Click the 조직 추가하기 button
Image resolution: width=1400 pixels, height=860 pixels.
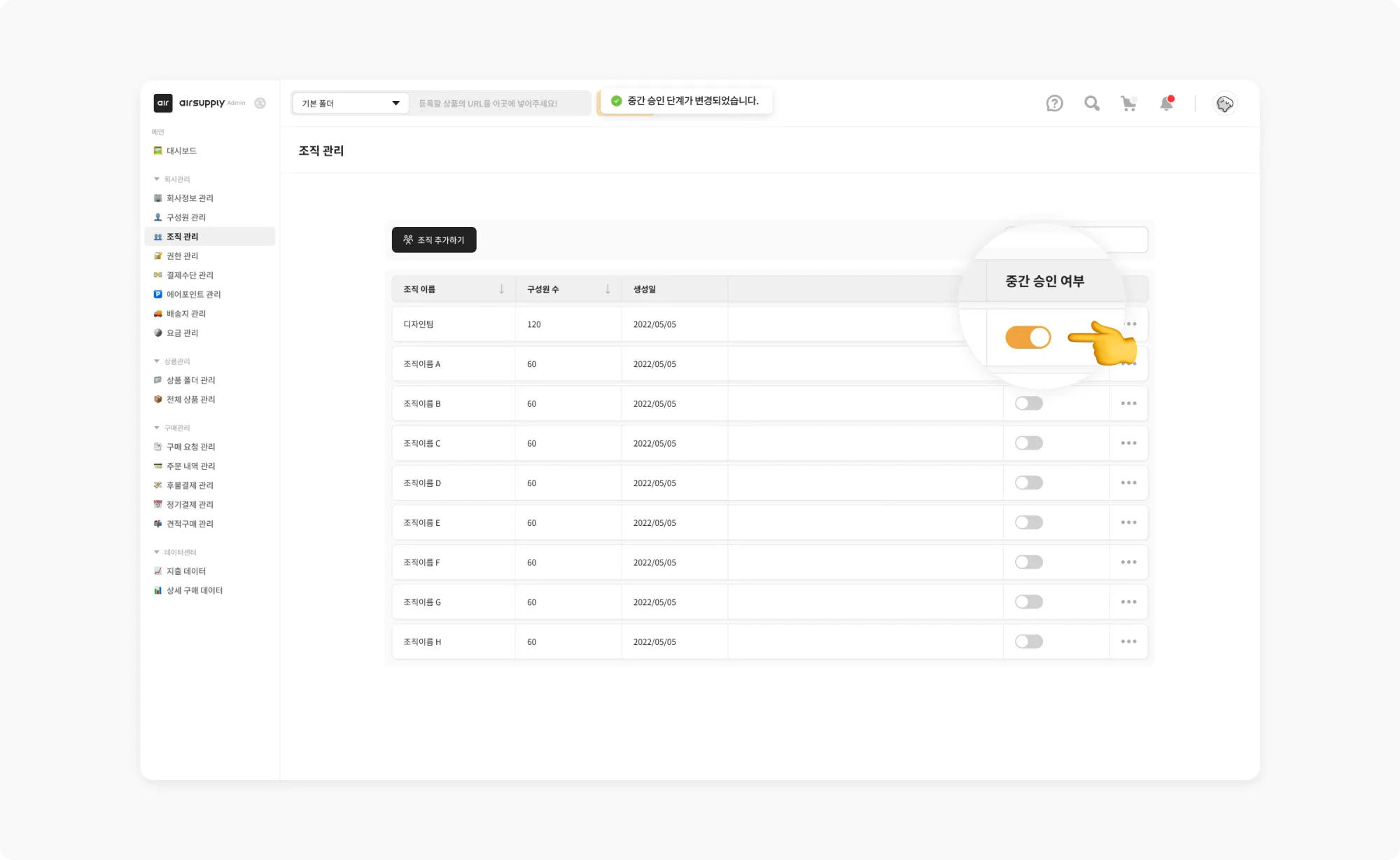pyautogui.click(x=434, y=240)
